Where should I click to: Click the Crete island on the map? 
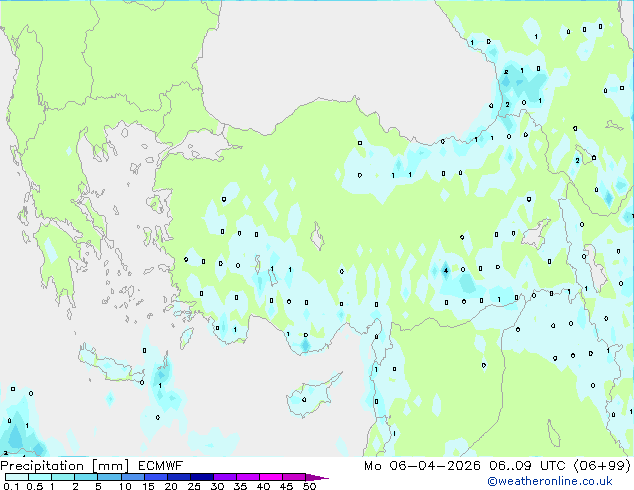pyautogui.click(x=110, y=366)
